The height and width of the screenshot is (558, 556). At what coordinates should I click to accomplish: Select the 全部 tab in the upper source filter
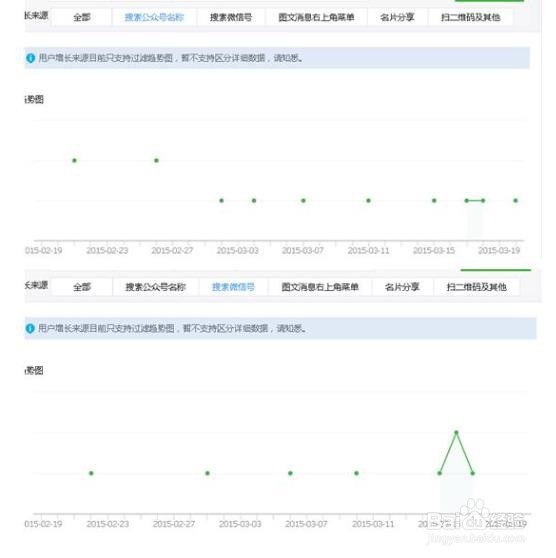82,17
